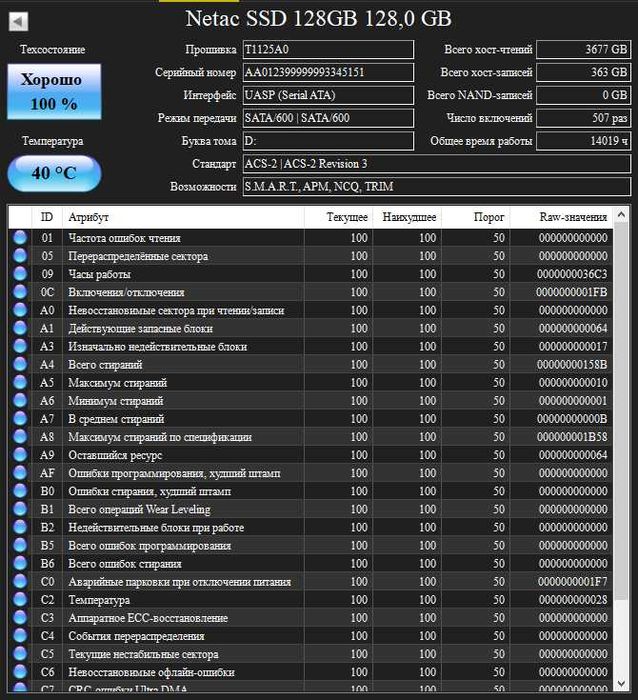The image size is (638, 700).
Task: Click power-on count value 507 раз
Action: [x=583, y=118]
